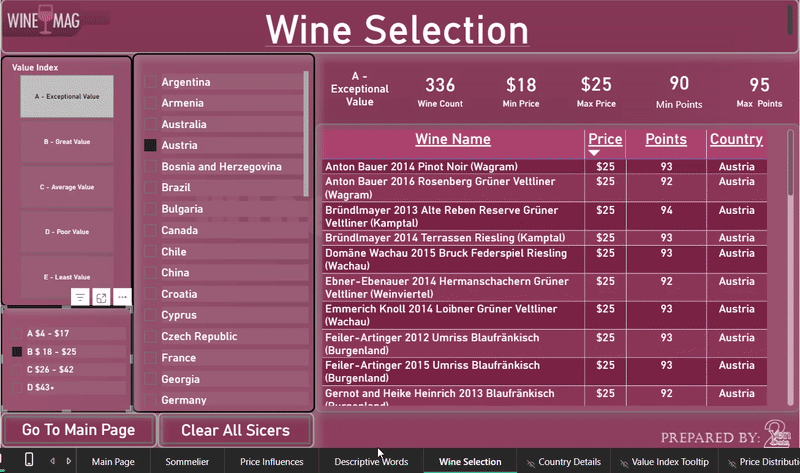Sort by Price column header

pyautogui.click(x=605, y=139)
